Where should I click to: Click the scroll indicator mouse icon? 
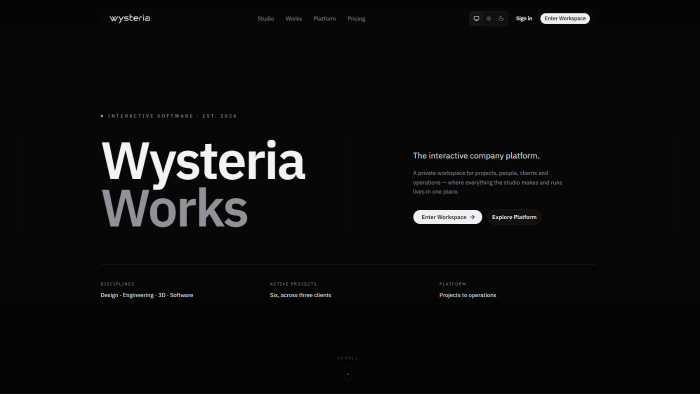[348, 373]
